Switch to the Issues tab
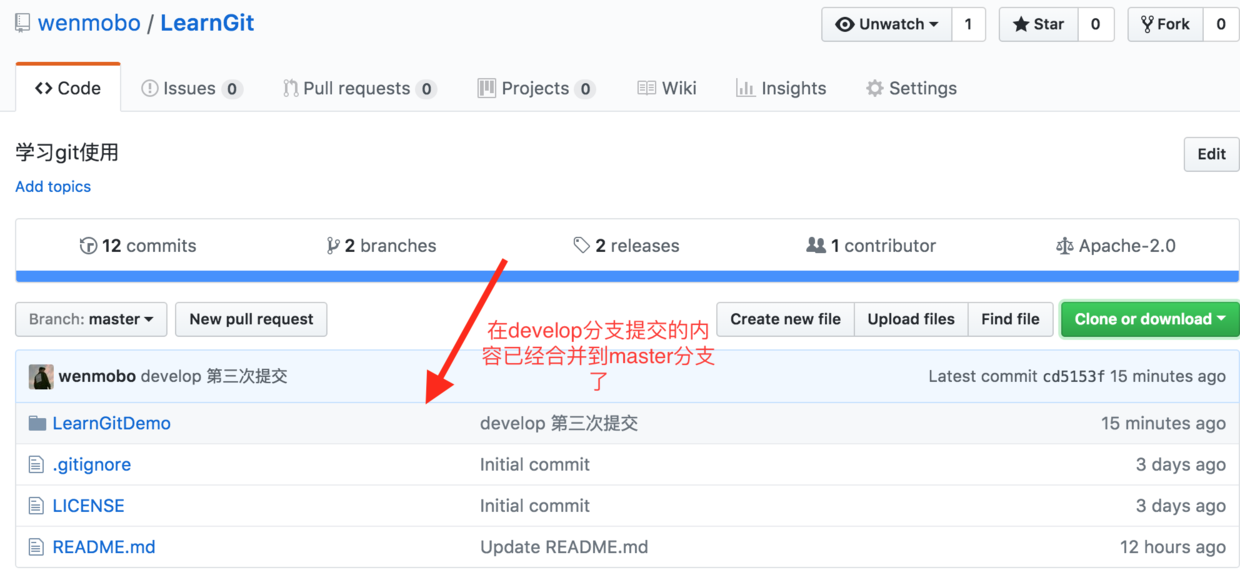1240x570 pixels. point(191,88)
